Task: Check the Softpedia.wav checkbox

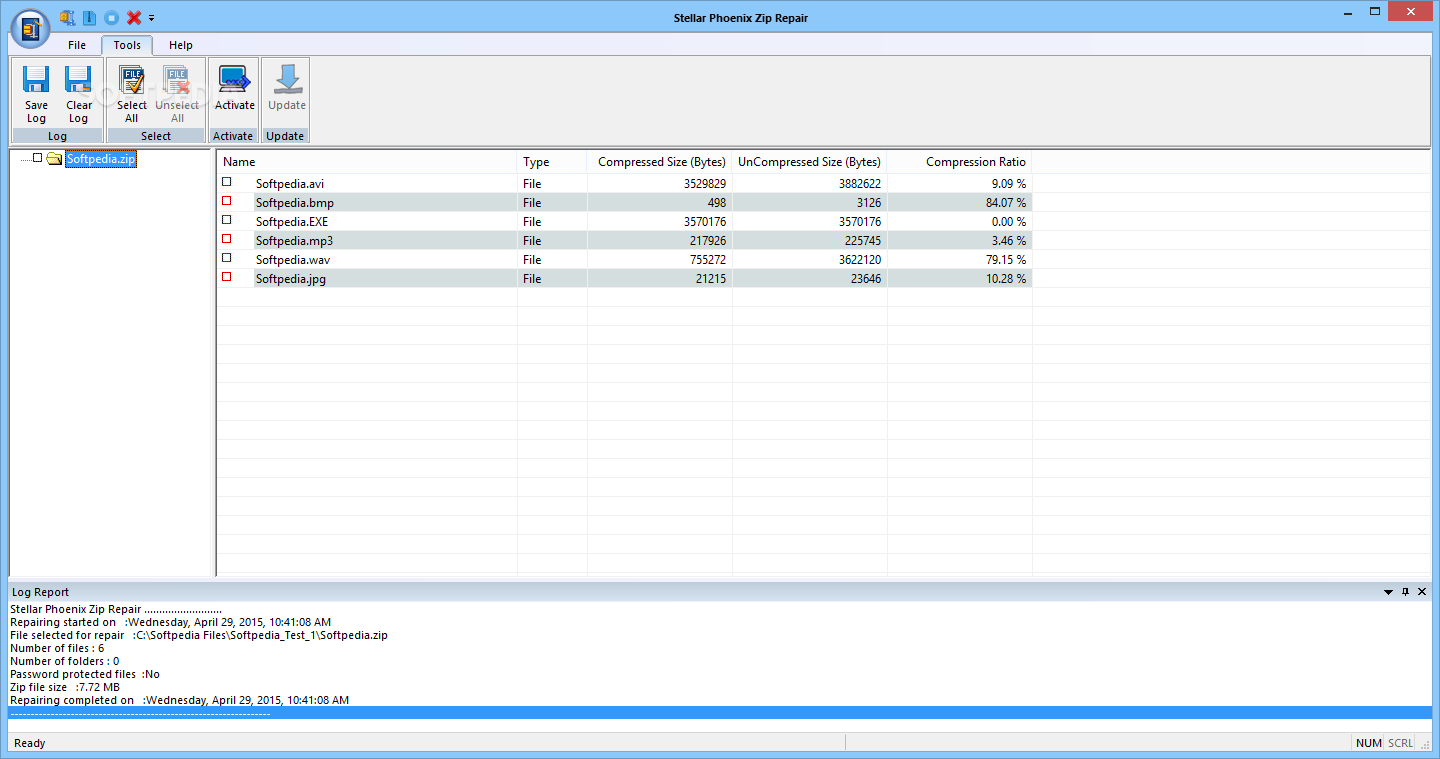Action: click(227, 258)
